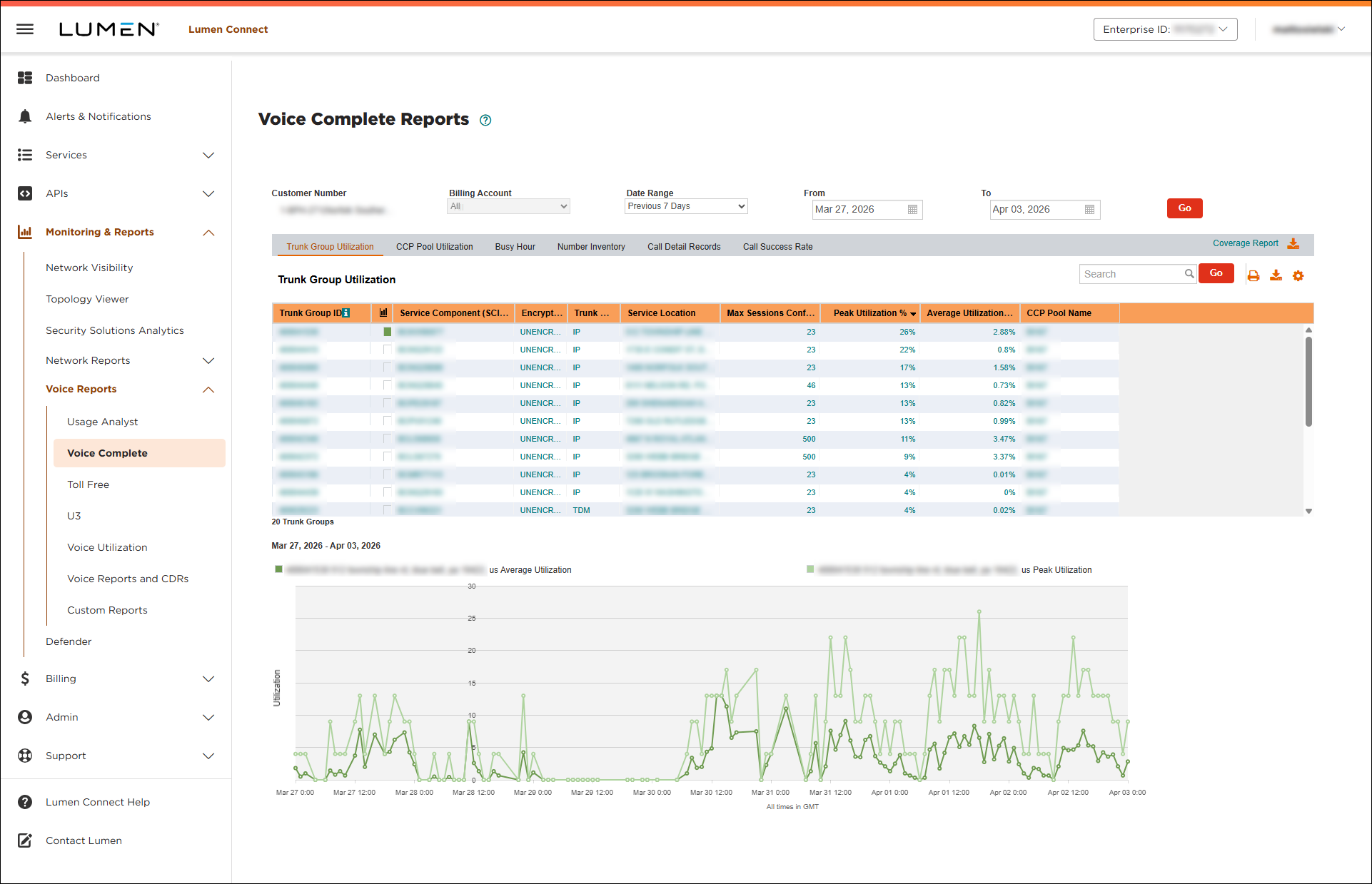Print the Trunk Group Utilization table

pyautogui.click(x=1254, y=275)
